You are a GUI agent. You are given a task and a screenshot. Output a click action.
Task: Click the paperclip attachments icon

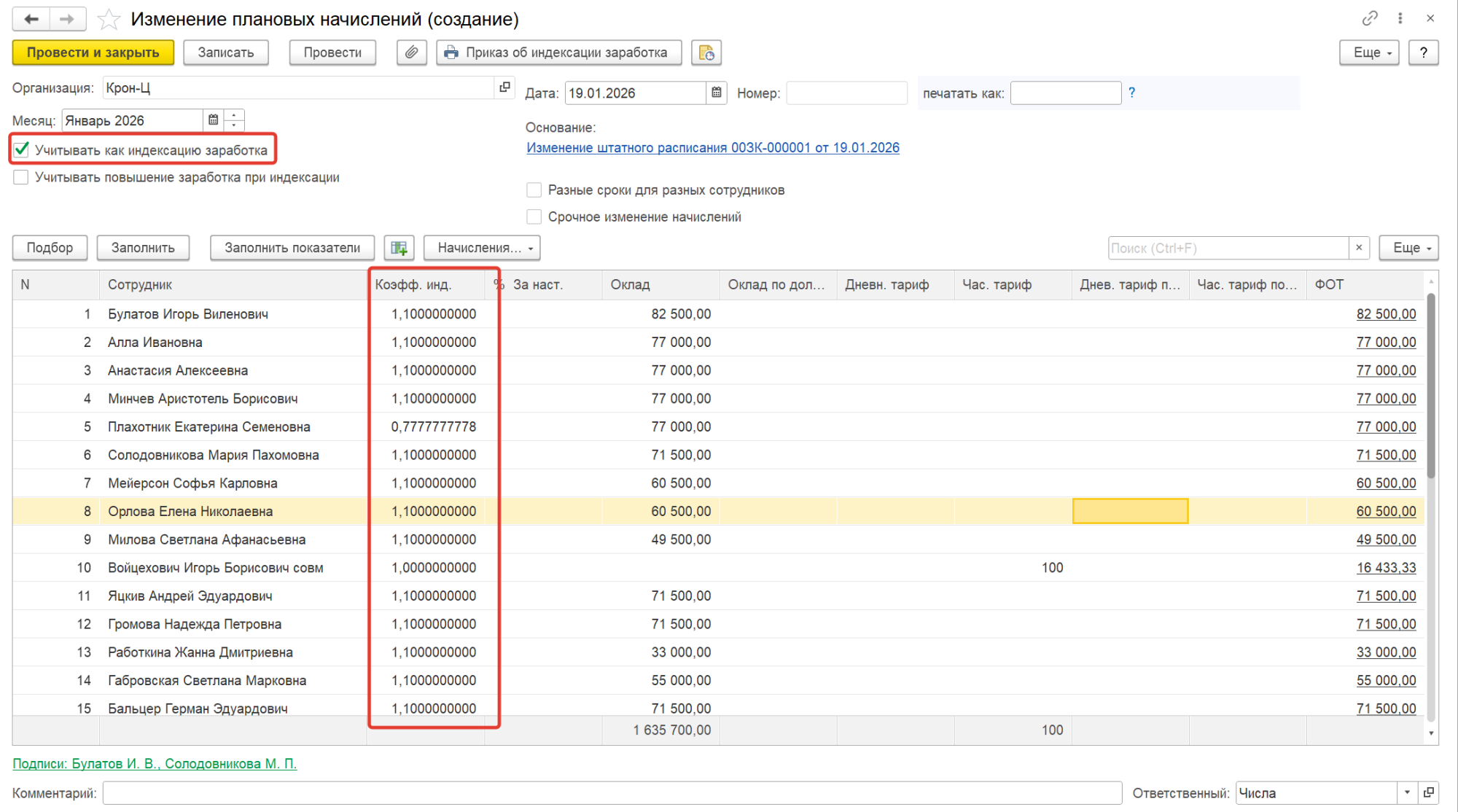[x=411, y=52]
